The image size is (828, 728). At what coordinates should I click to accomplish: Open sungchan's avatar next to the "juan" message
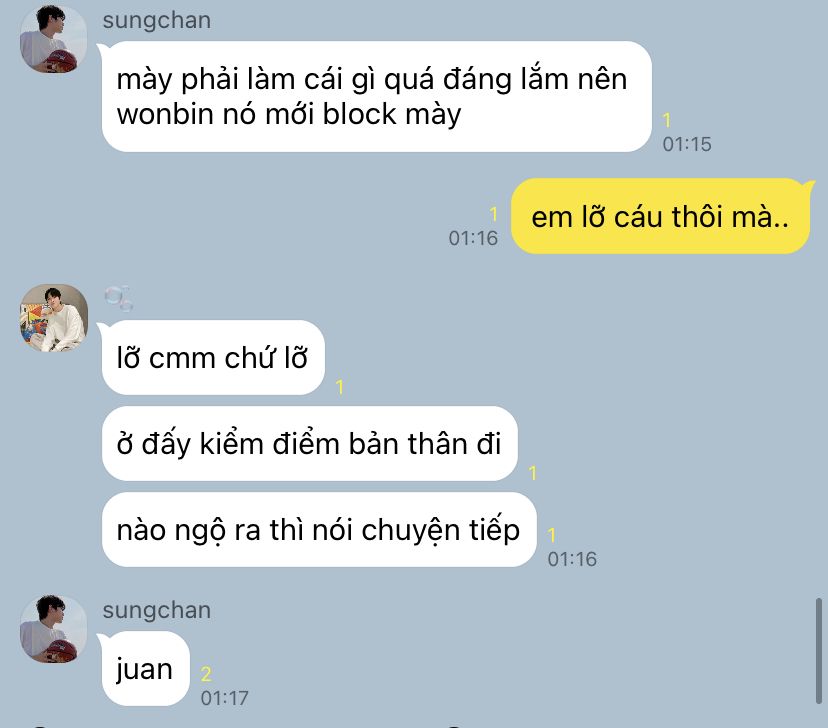[54, 629]
